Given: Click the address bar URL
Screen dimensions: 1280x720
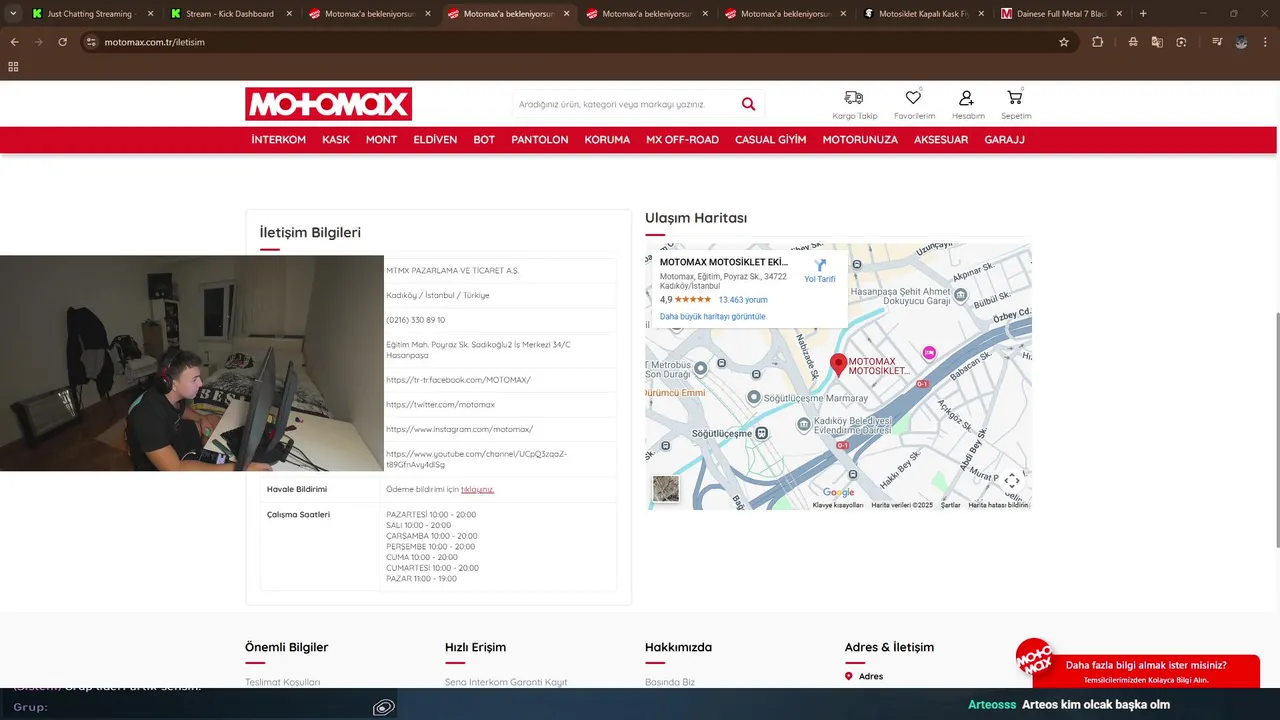Looking at the screenshot, I should click(x=154, y=42).
